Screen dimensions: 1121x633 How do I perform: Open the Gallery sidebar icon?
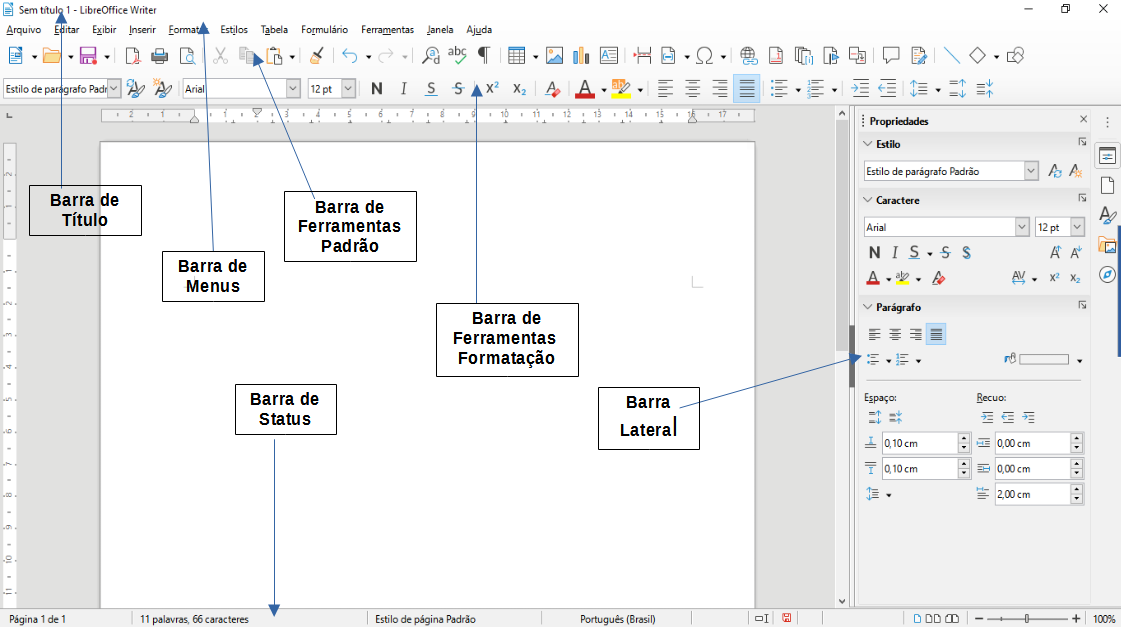1107,245
